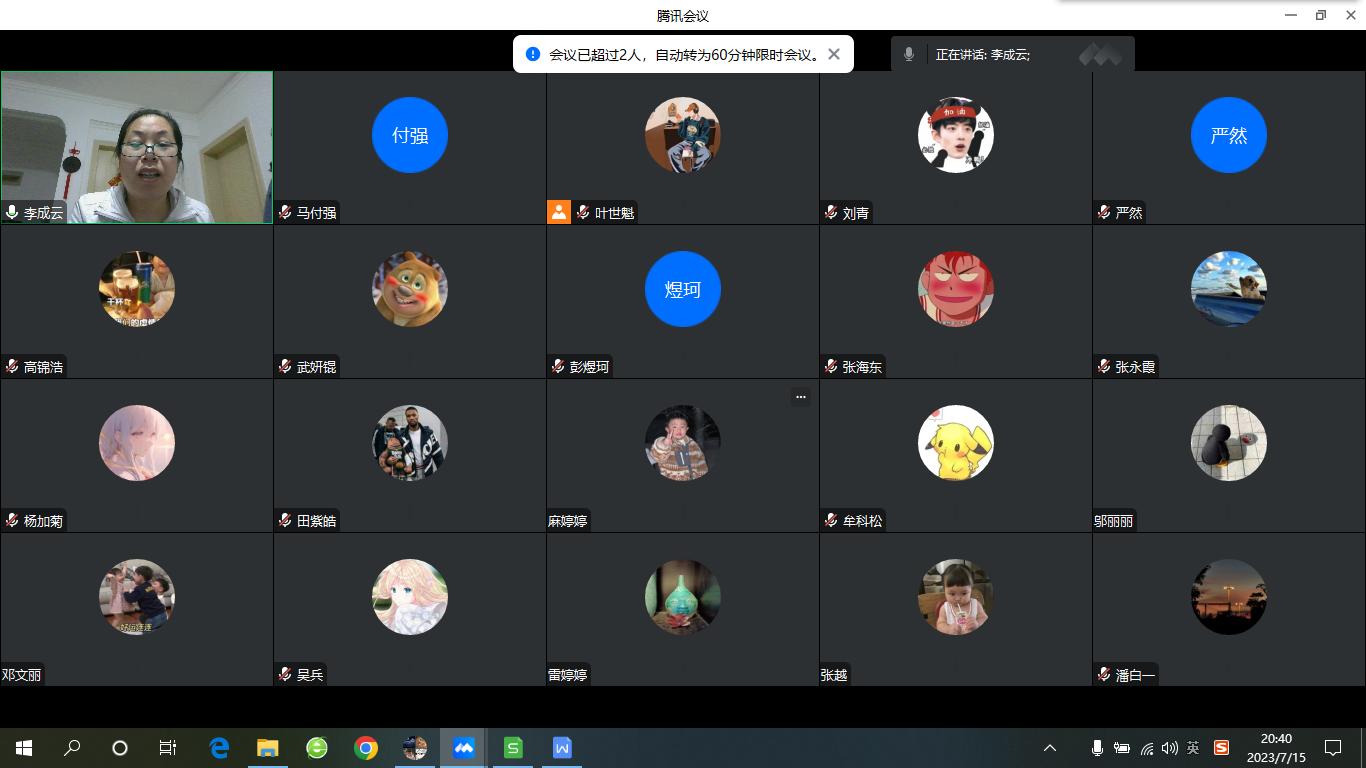Click the muted mic icon next to 马付强
The width and height of the screenshot is (1366, 768).
[x=285, y=212]
